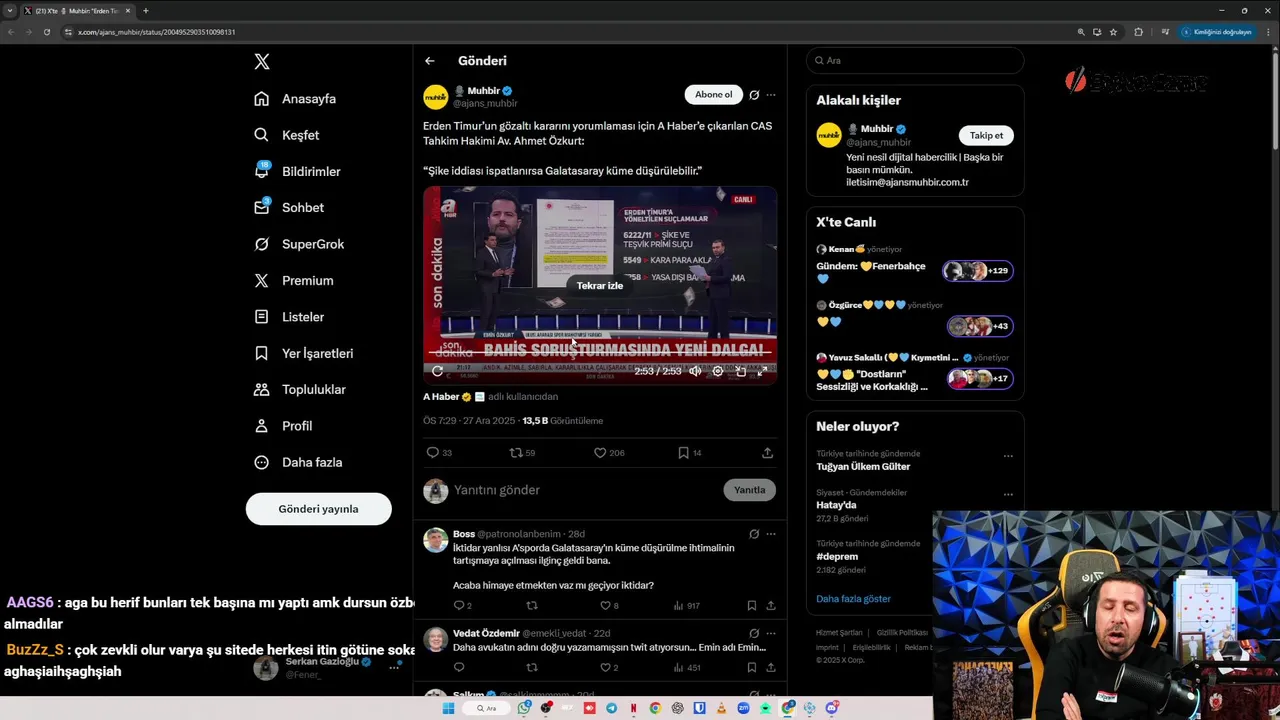Click Daha fazla göster link
This screenshot has height=720, width=1280.
853,599
